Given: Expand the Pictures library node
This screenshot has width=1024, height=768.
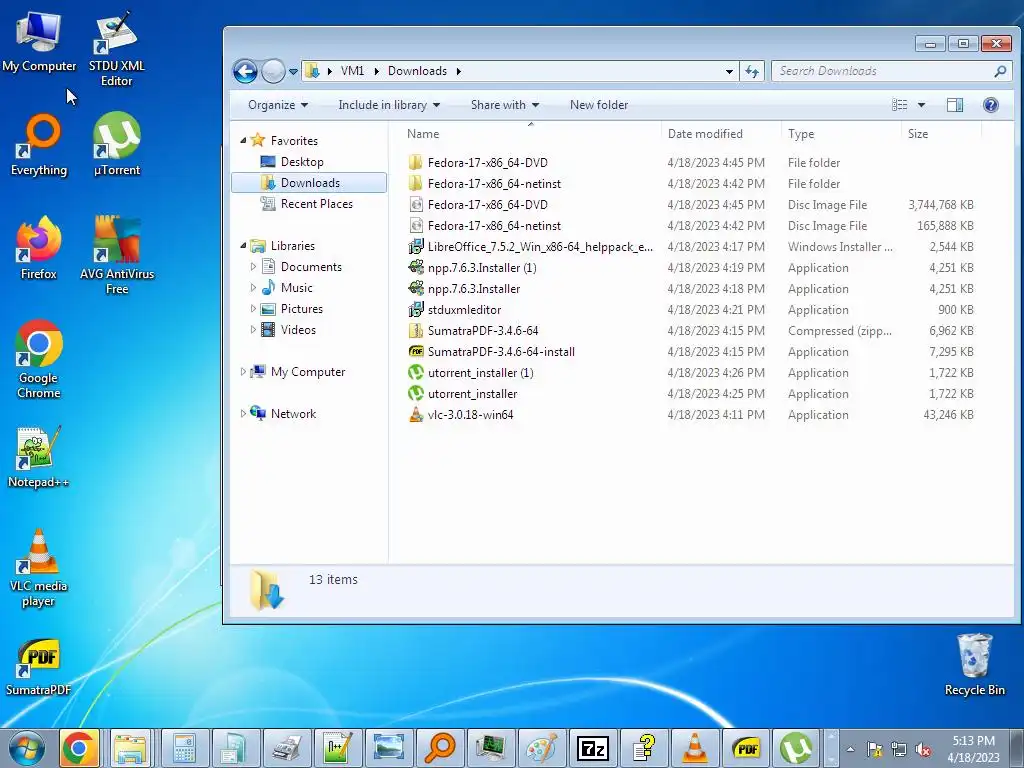Looking at the screenshot, I should pos(253,309).
